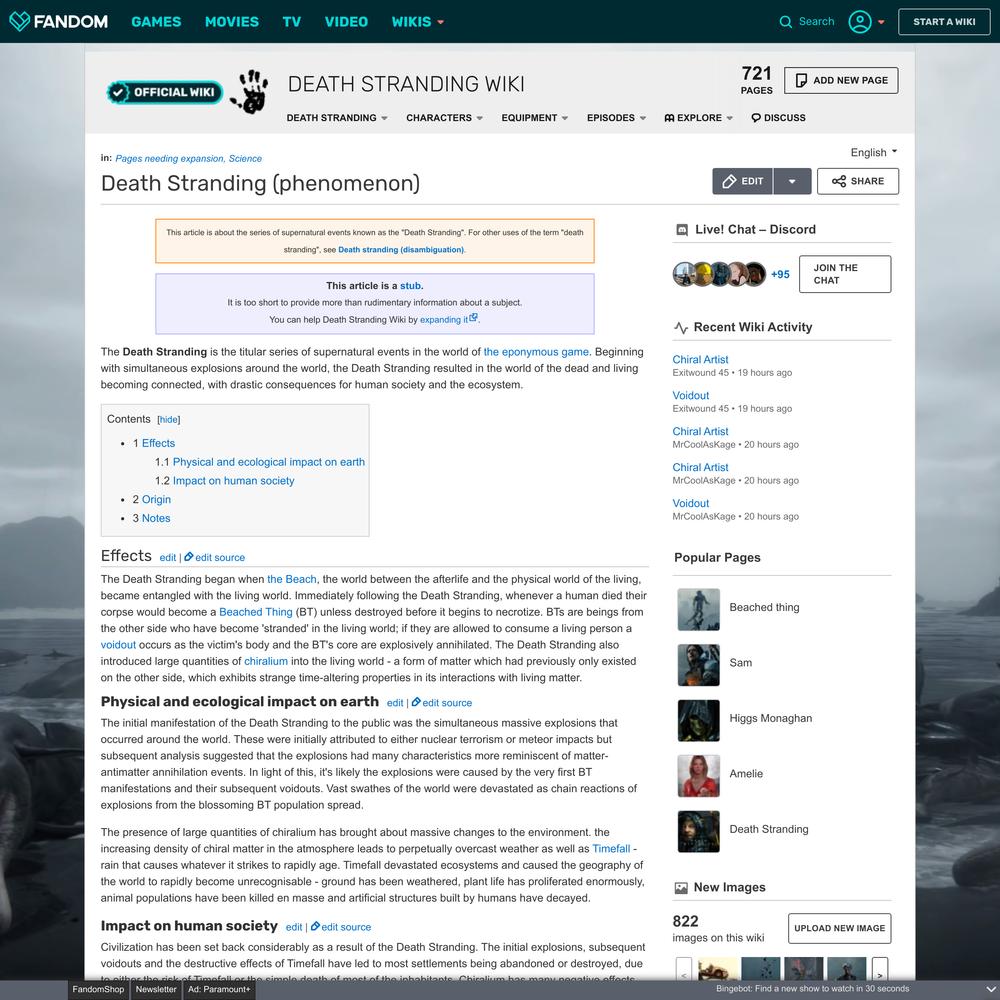The height and width of the screenshot is (1000, 1000).
Task: Open the GAMES menu item
Action: pos(156,22)
